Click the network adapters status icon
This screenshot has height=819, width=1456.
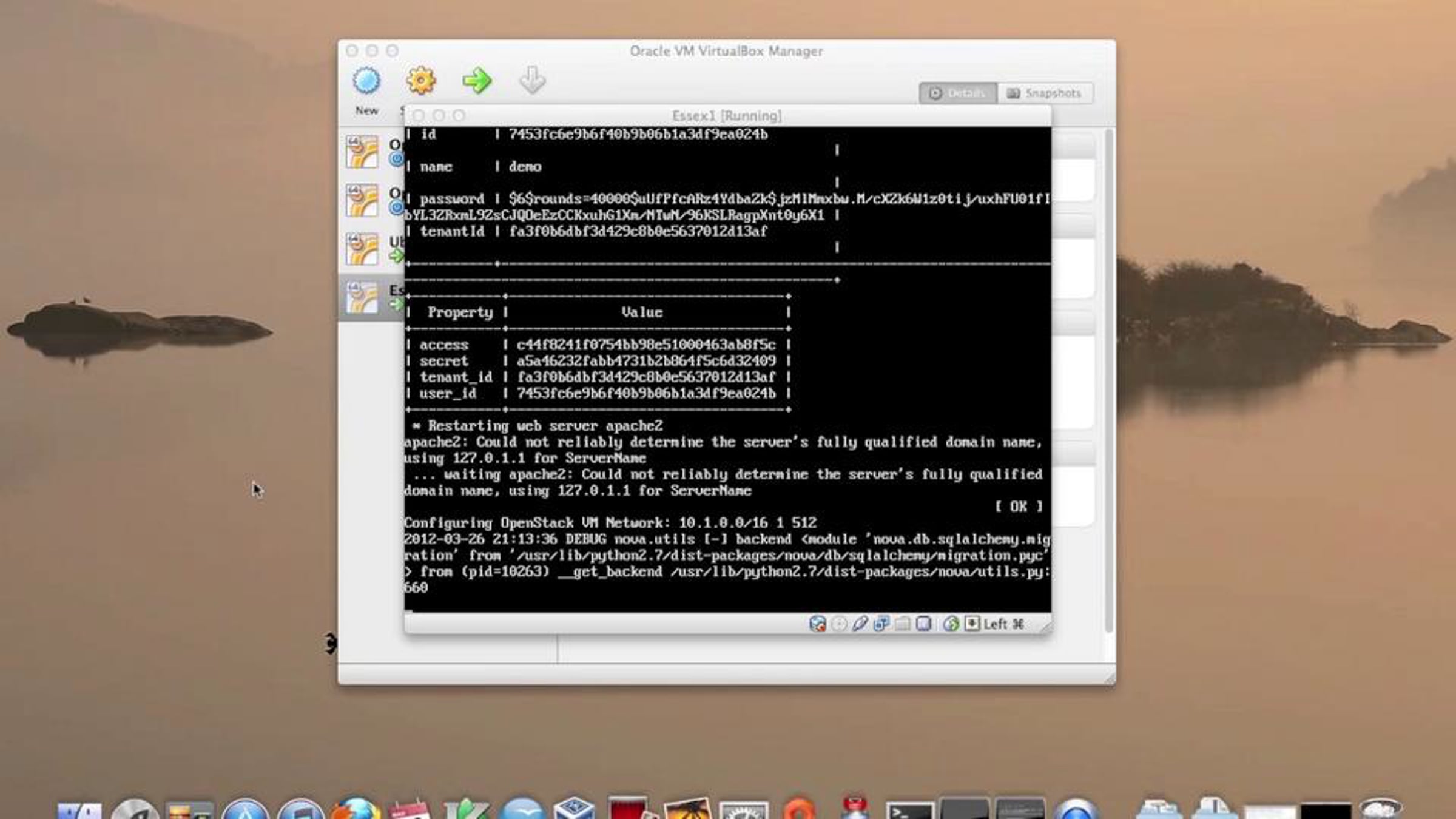[881, 624]
